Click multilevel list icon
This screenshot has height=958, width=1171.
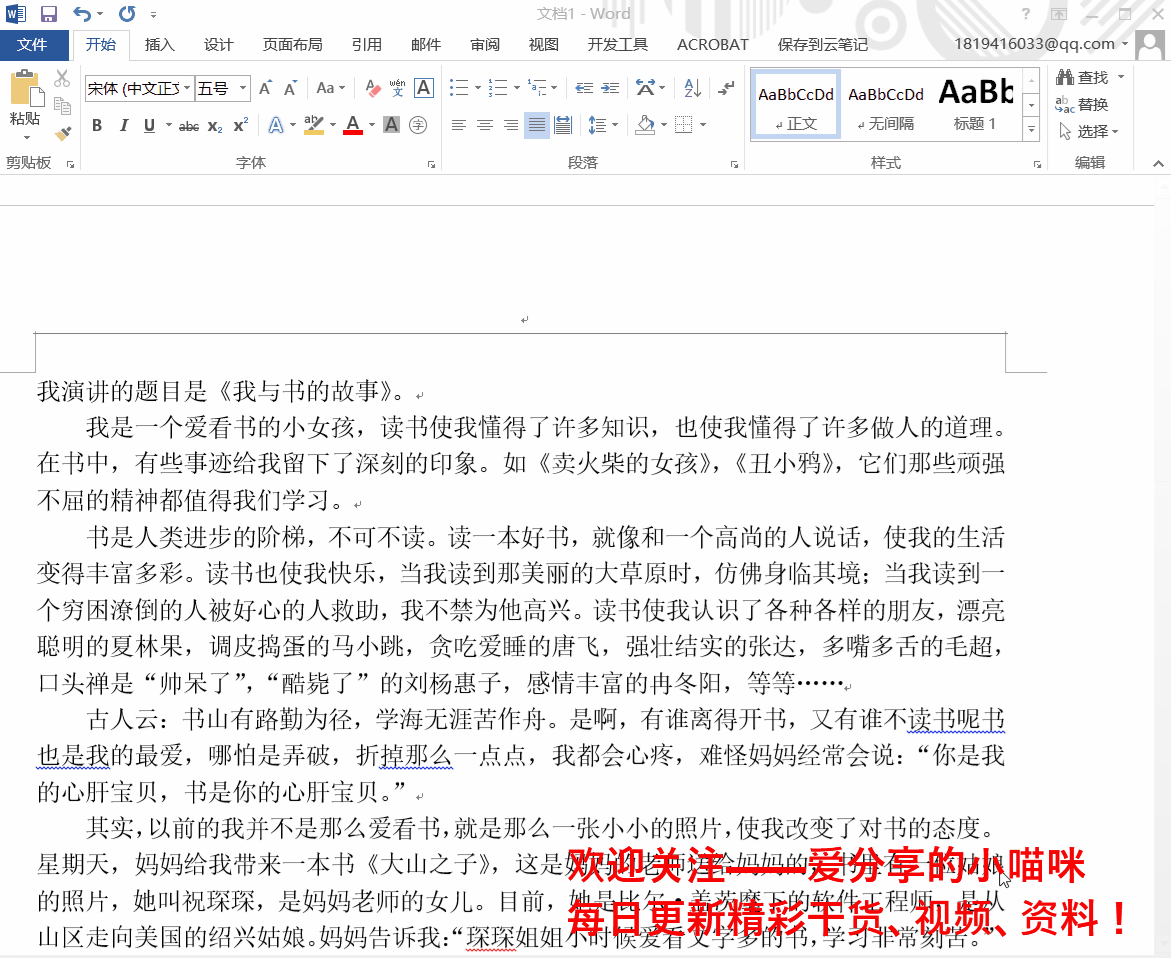[x=537, y=88]
